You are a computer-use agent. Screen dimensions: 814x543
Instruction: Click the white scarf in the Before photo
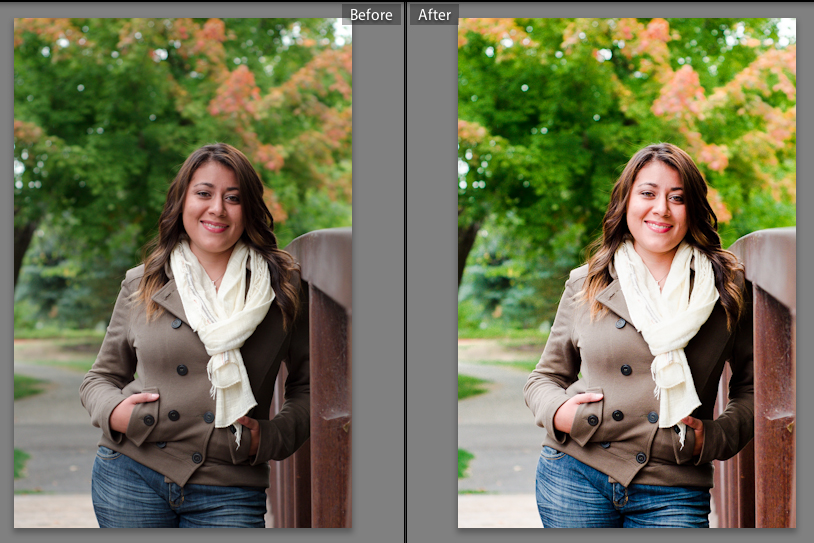pos(220,310)
